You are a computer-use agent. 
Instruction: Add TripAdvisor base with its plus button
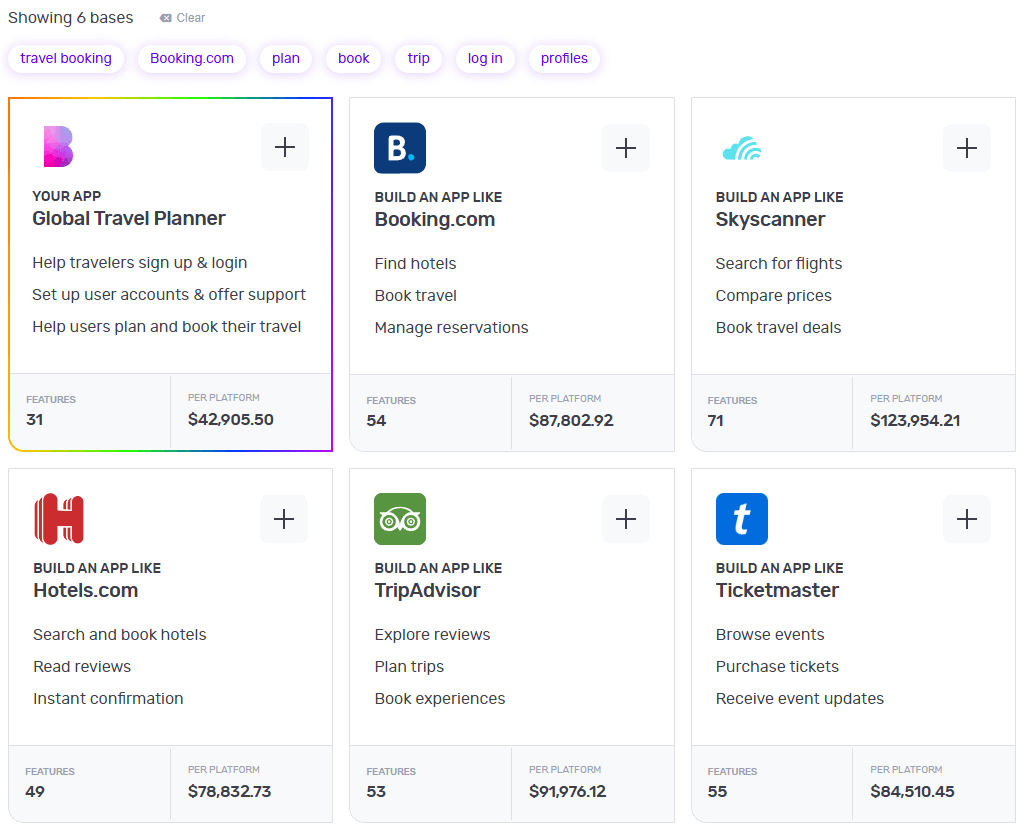(625, 519)
